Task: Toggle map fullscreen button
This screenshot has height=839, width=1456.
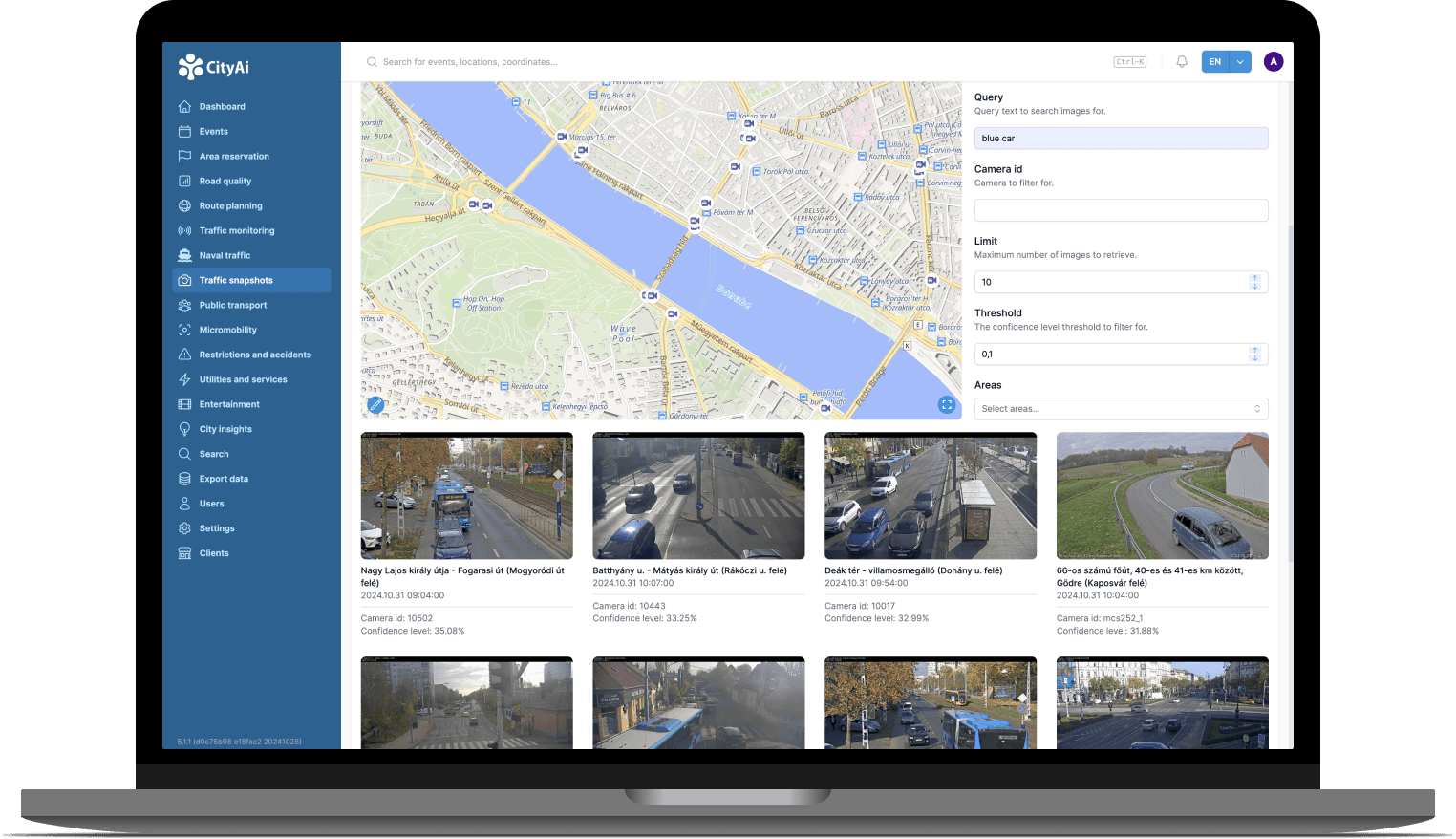Action: click(x=947, y=405)
